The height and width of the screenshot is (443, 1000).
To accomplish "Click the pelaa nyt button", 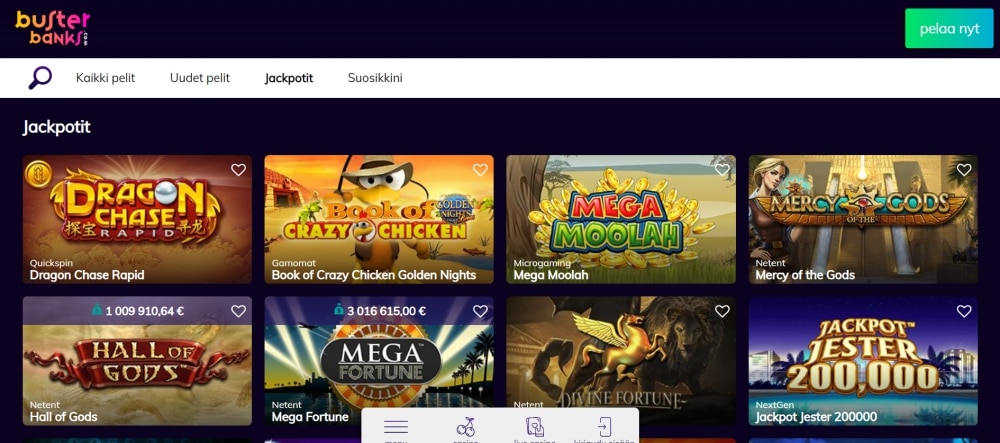I will click(x=950, y=29).
